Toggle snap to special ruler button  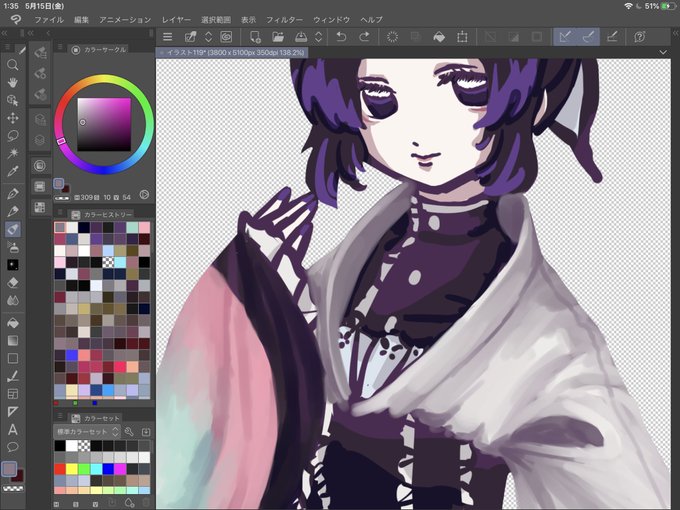coord(588,37)
